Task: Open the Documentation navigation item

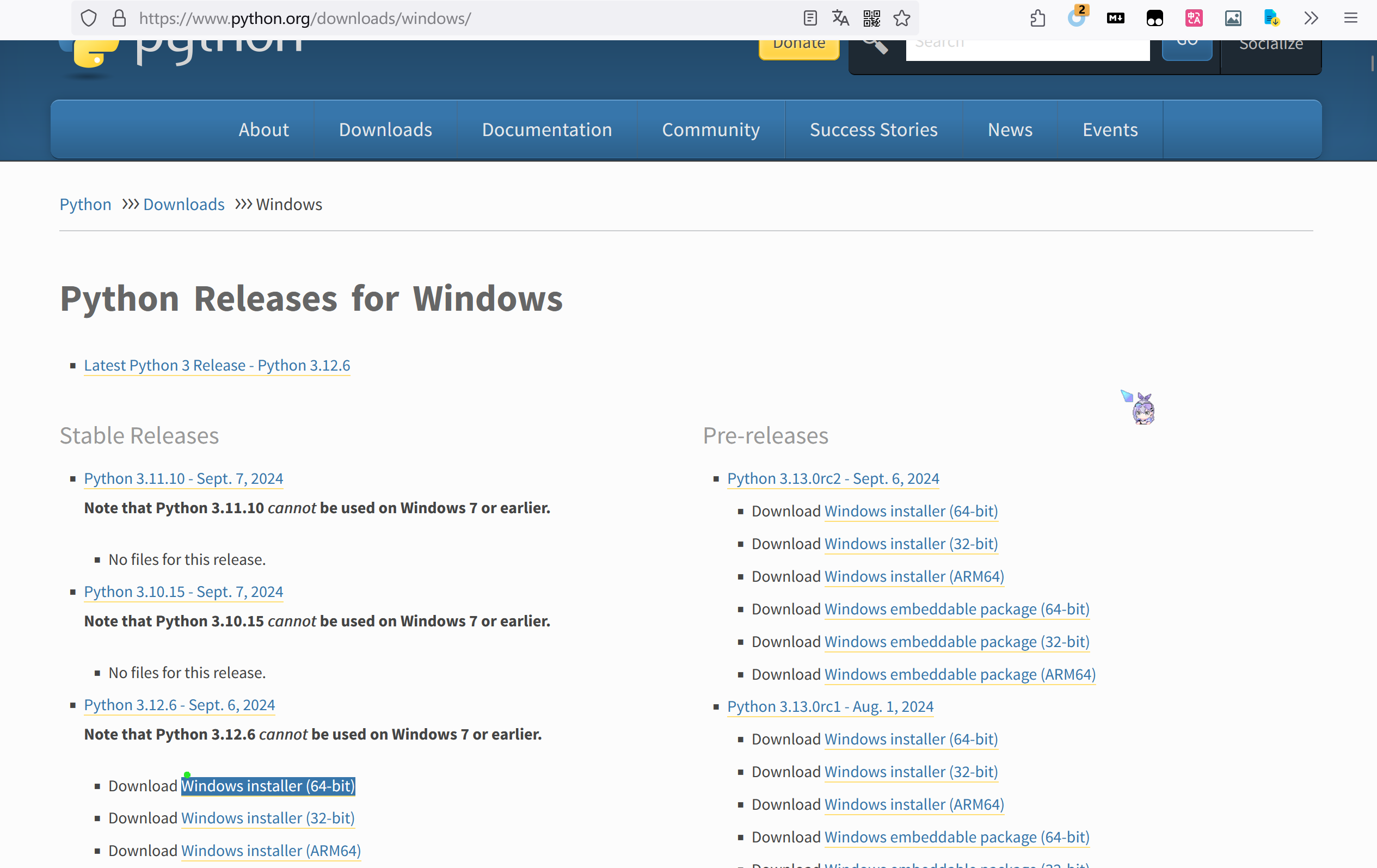Action: click(x=546, y=129)
